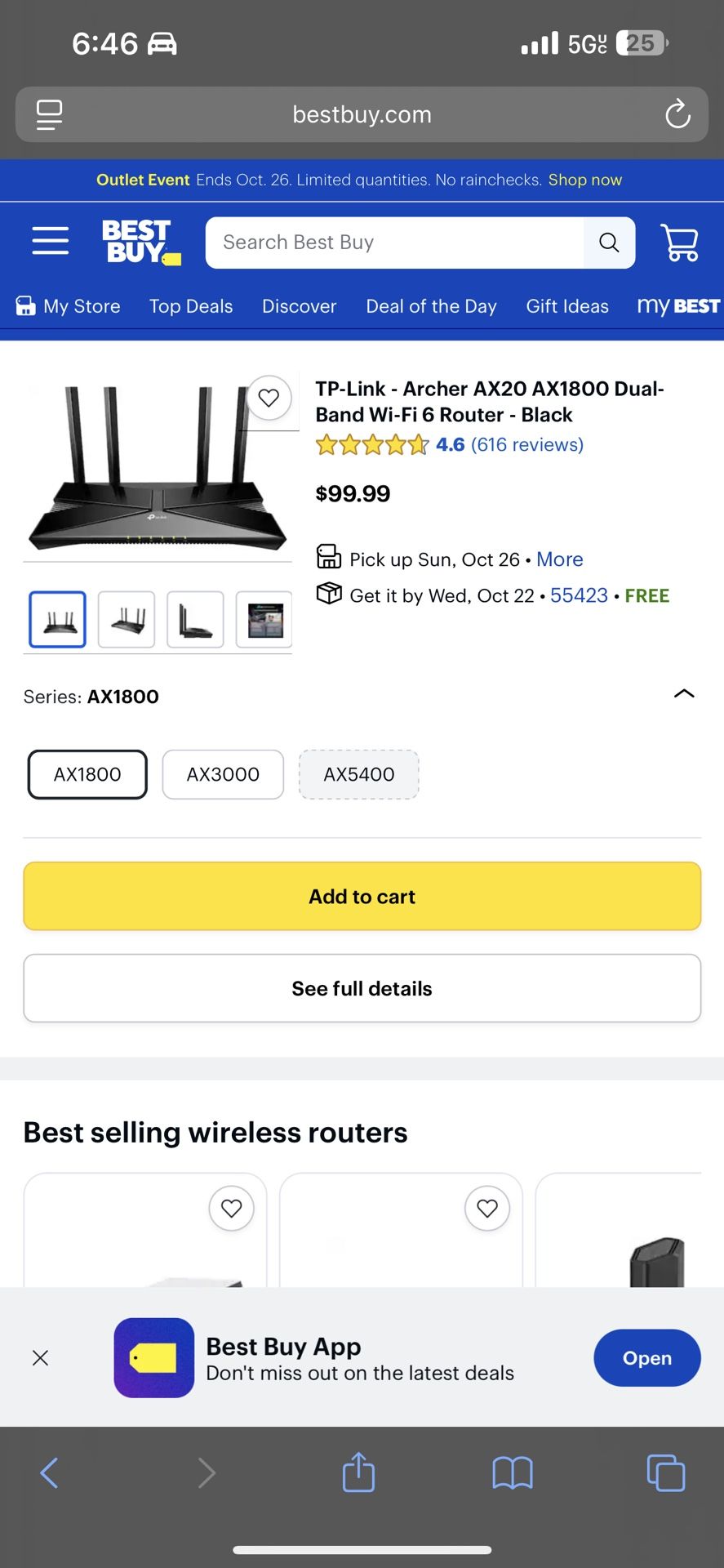Go to Deal of the Day
724x1568 pixels.
pyautogui.click(x=431, y=306)
